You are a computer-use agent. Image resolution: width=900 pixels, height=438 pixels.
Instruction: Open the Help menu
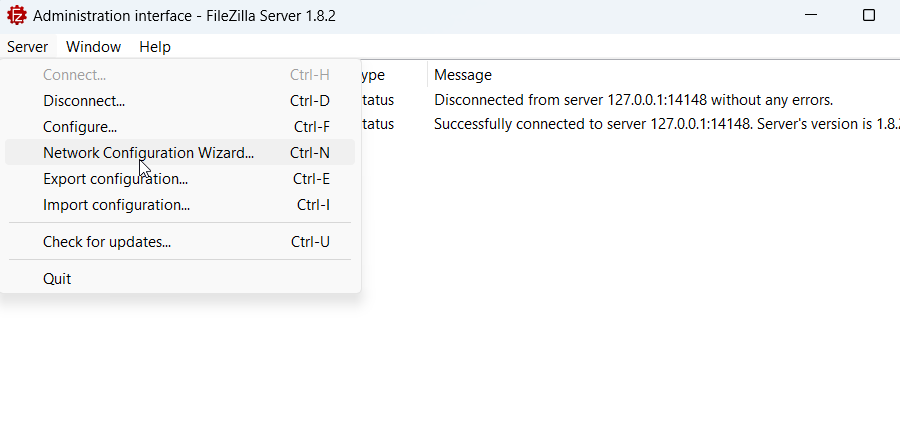click(155, 47)
